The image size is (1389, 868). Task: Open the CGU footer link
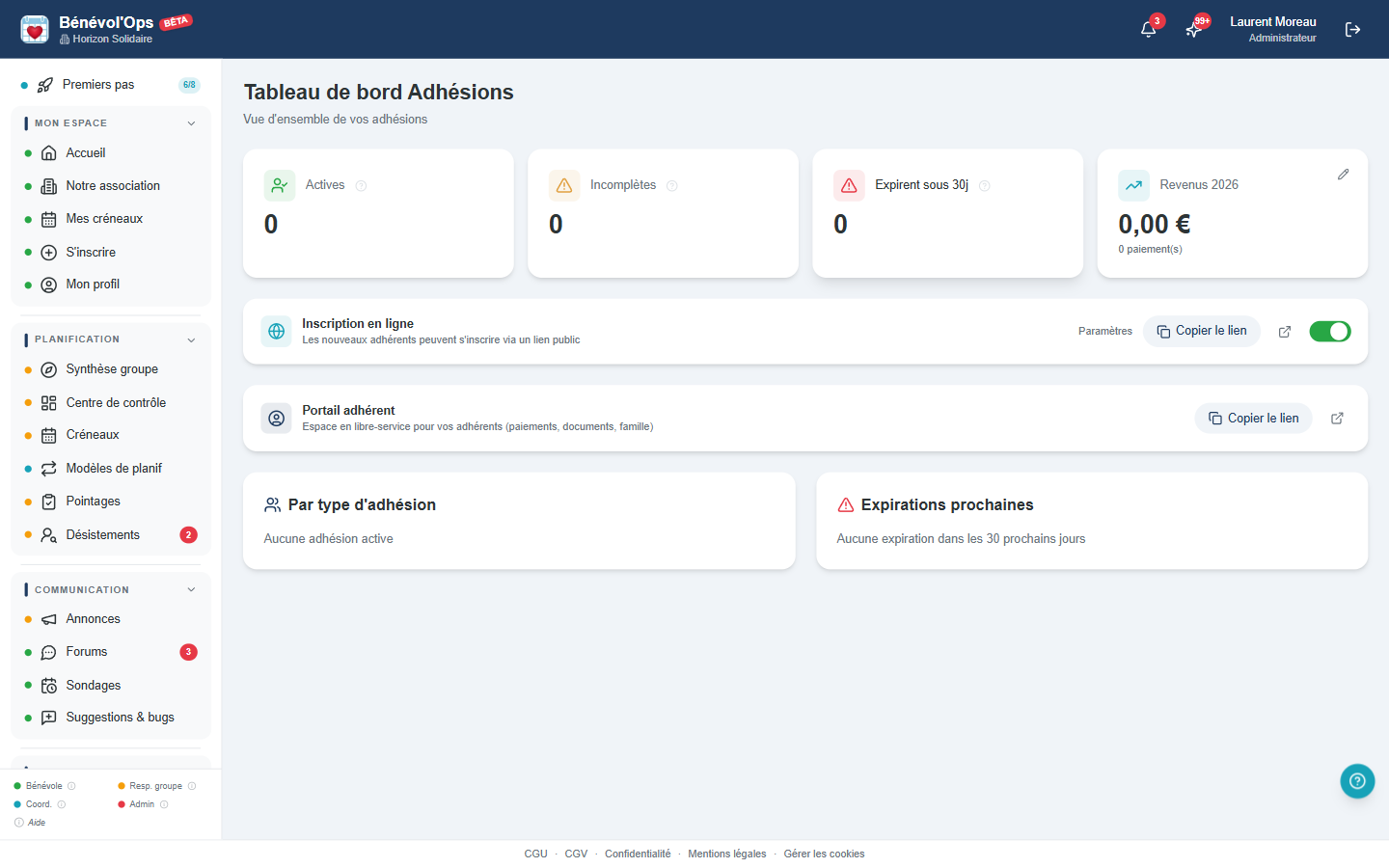535,854
